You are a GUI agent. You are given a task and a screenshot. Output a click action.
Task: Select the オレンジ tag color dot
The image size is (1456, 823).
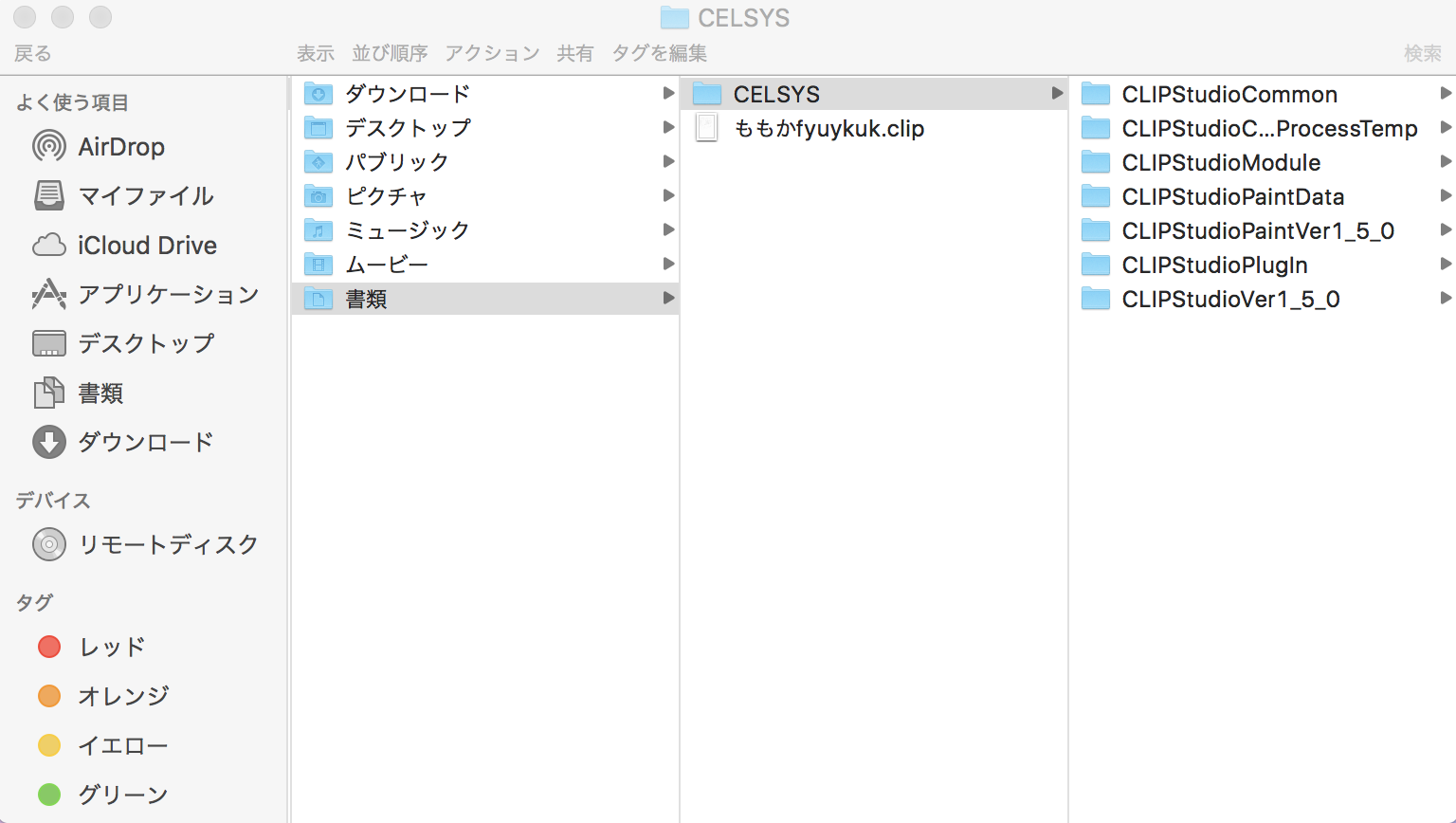tap(49, 696)
